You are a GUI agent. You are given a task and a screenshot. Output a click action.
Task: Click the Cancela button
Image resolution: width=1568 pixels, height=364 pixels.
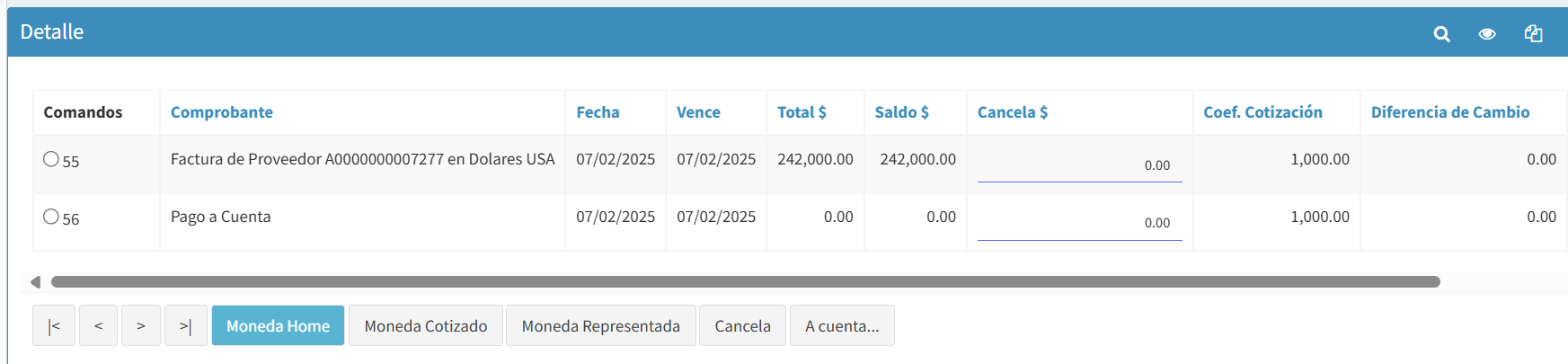click(742, 325)
